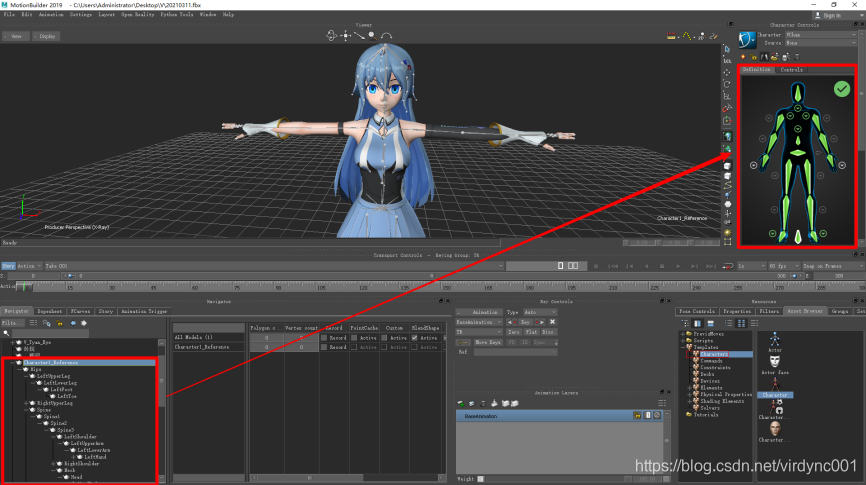Open the Snap on Frames dropdown

833,266
